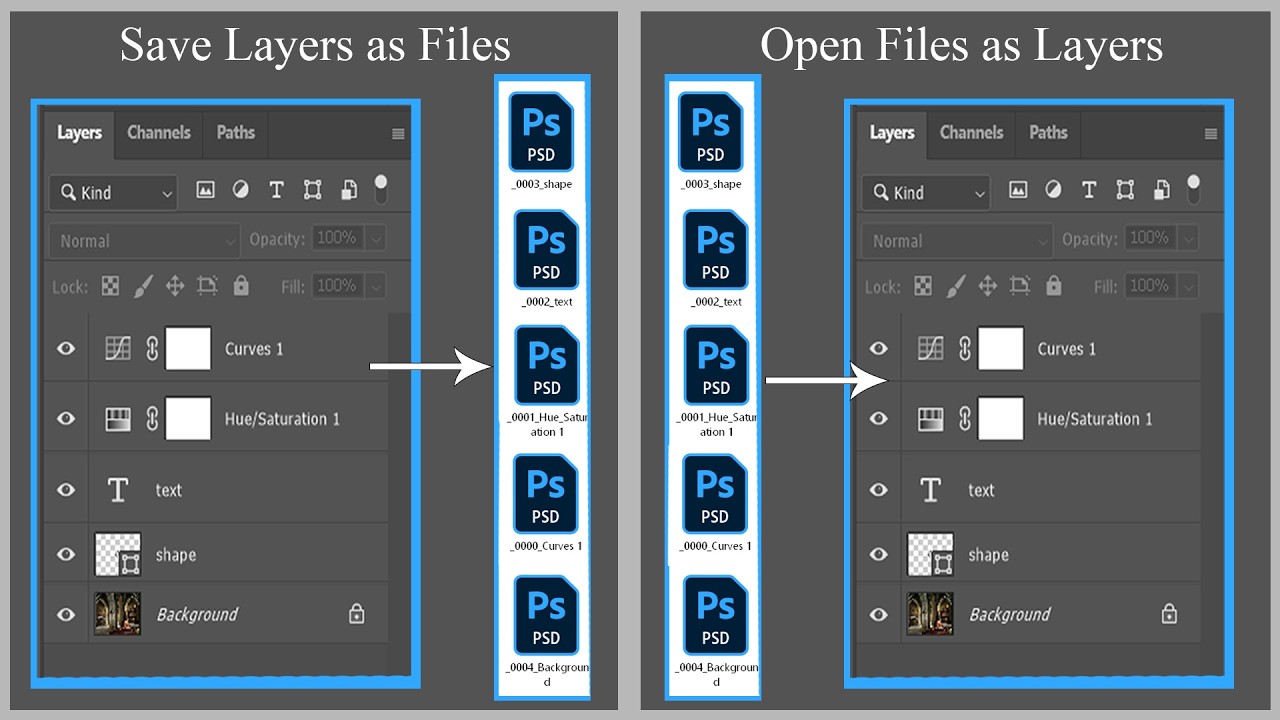Open Kind filter dropdown in Save Layers panel

(113, 193)
